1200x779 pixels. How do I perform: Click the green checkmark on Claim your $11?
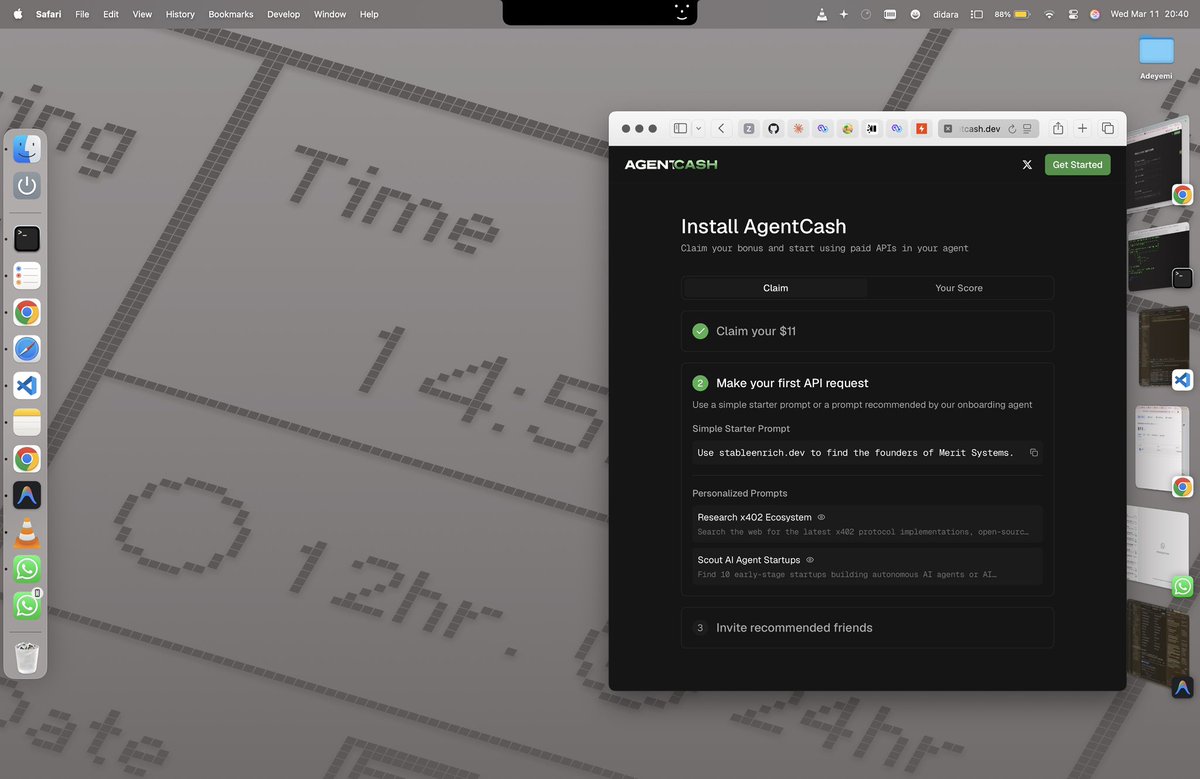point(700,331)
